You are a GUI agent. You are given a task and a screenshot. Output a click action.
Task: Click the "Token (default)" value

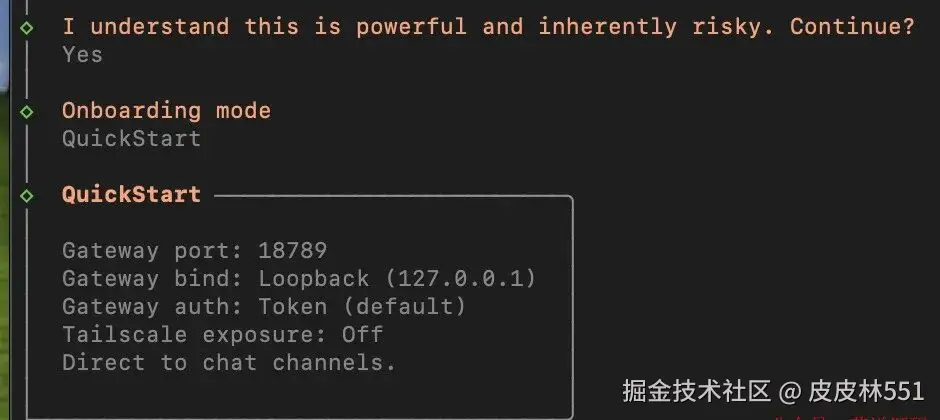(362, 306)
